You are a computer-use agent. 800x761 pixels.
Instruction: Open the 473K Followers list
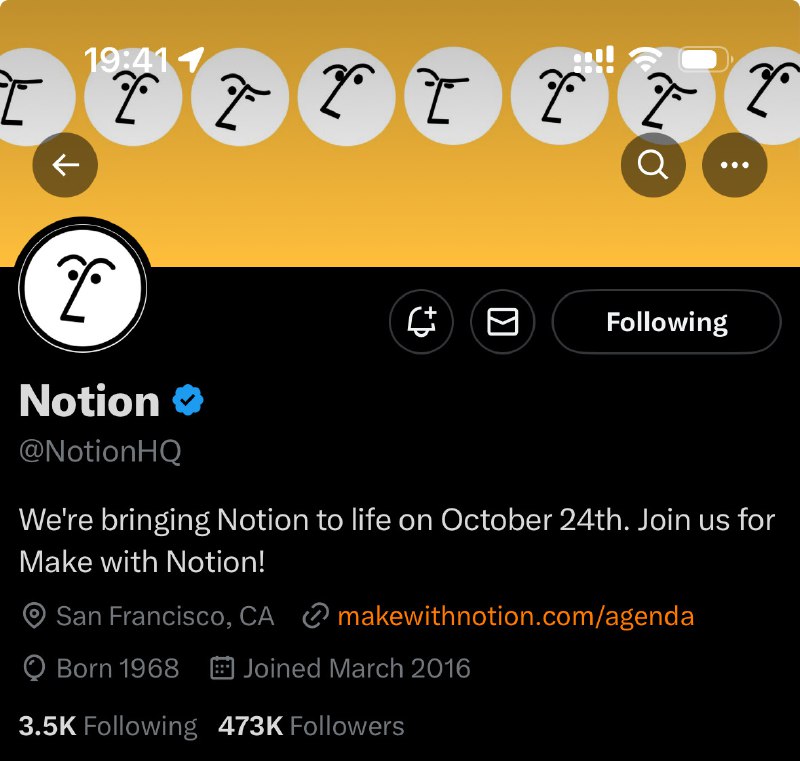coord(311,726)
